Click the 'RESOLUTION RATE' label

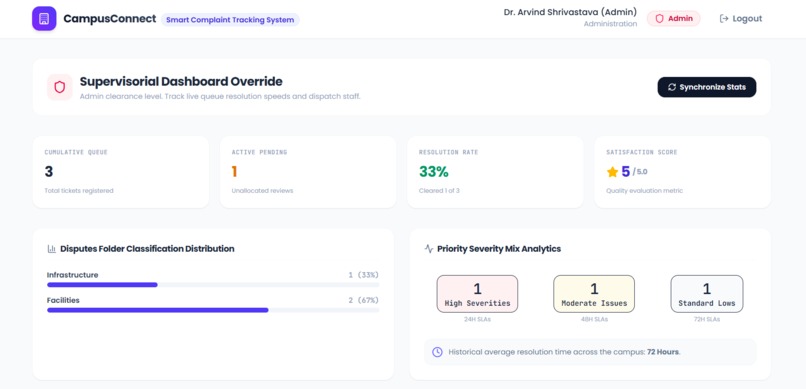[449, 152]
